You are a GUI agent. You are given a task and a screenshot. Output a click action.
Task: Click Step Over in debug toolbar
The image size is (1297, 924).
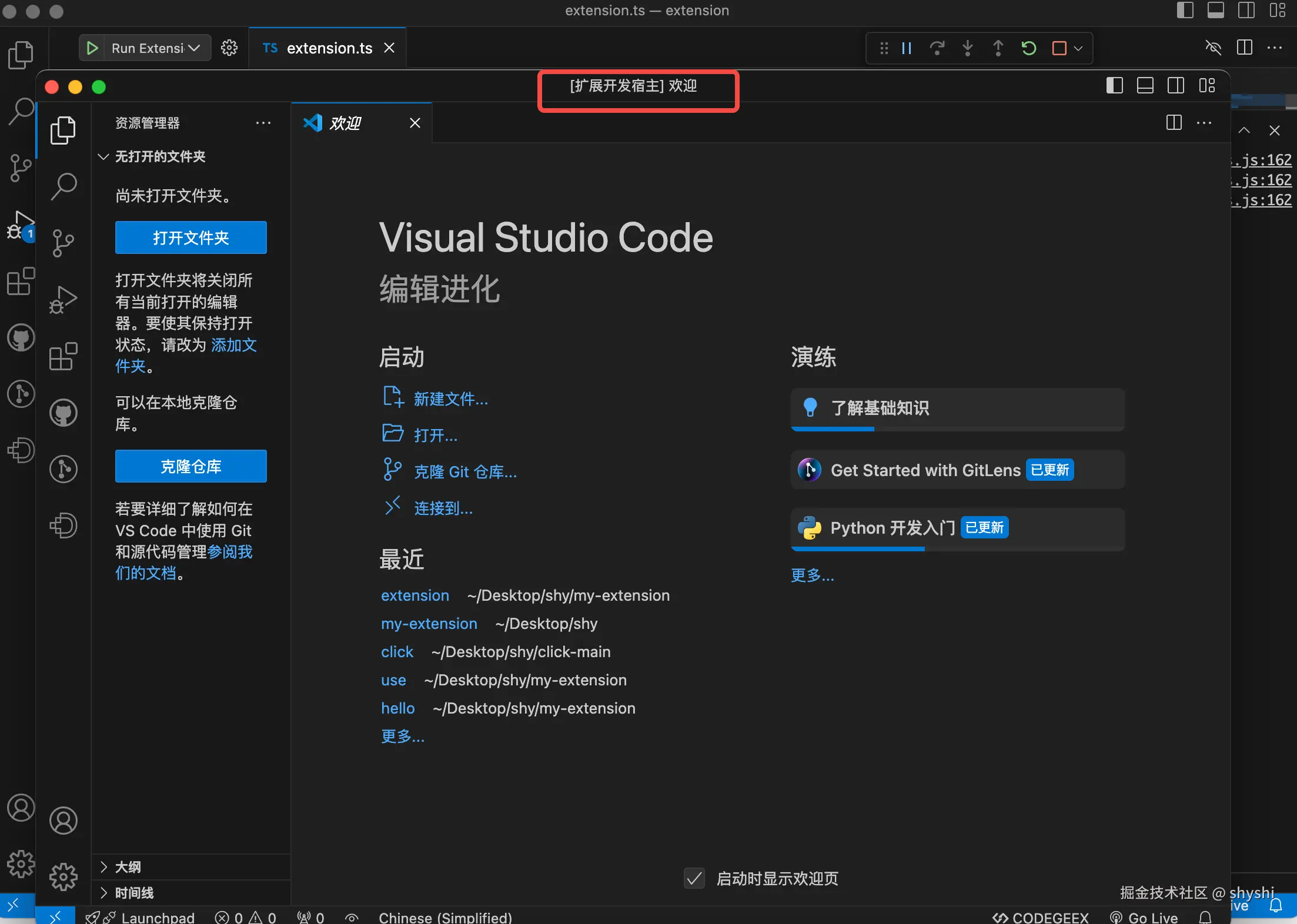[937, 48]
